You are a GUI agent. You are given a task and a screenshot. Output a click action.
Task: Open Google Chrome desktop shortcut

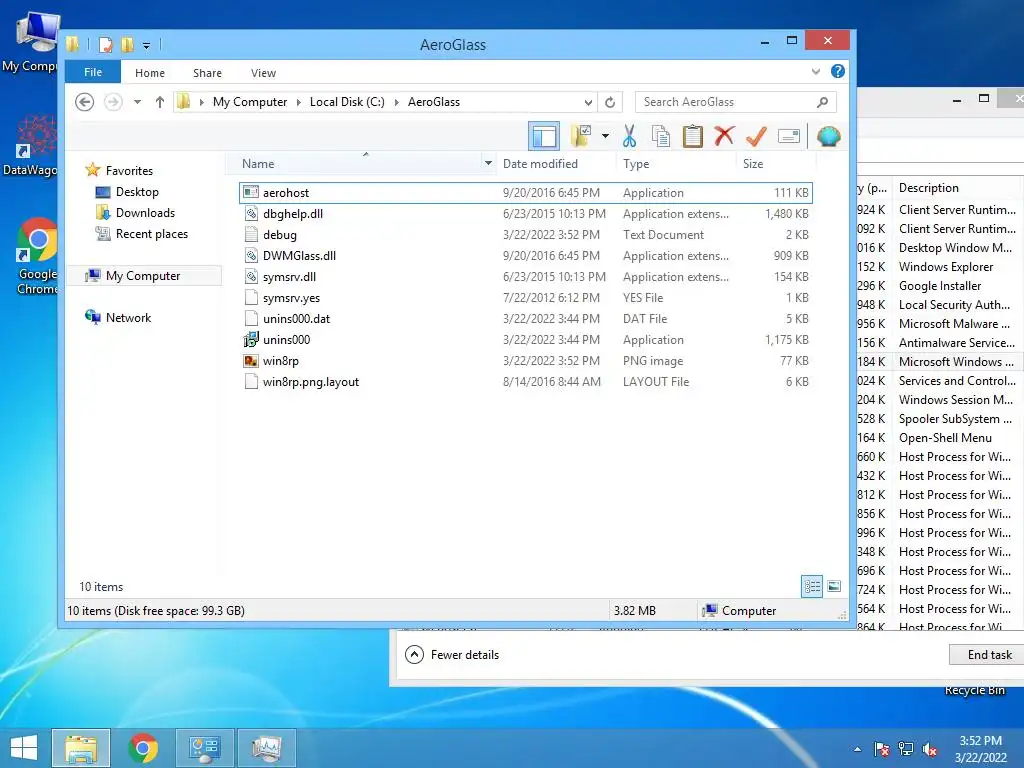37,257
